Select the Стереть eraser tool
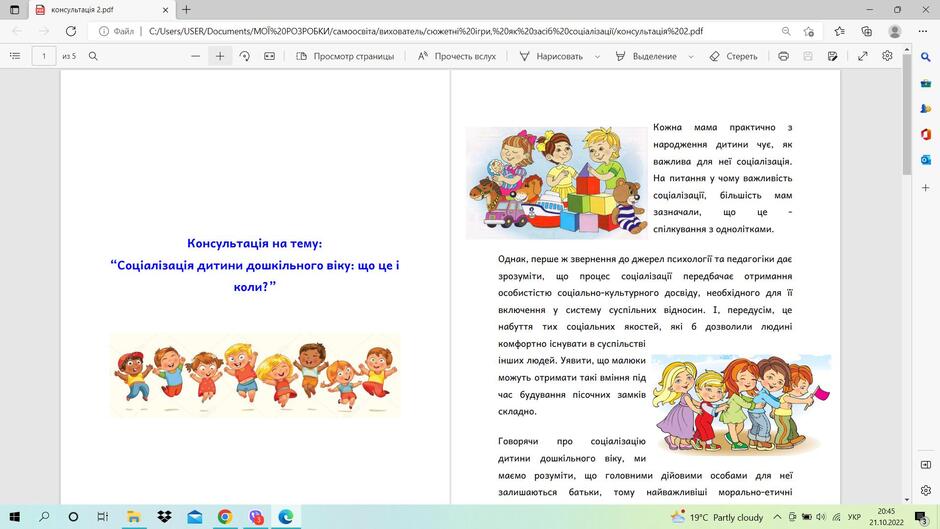This screenshot has height=529, width=940. [733, 56]
